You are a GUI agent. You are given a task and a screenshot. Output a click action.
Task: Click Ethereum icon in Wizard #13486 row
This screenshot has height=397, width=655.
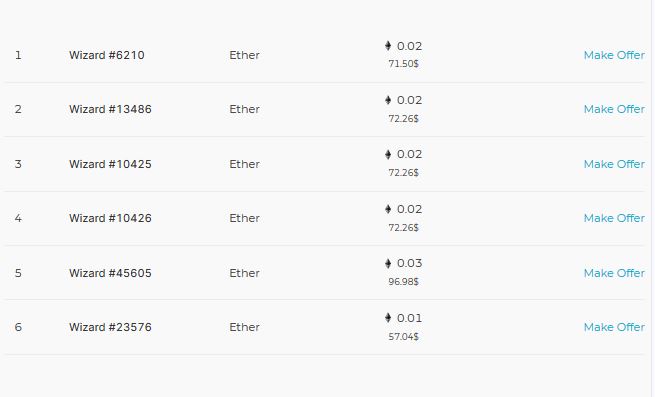(x=388, y=100)
